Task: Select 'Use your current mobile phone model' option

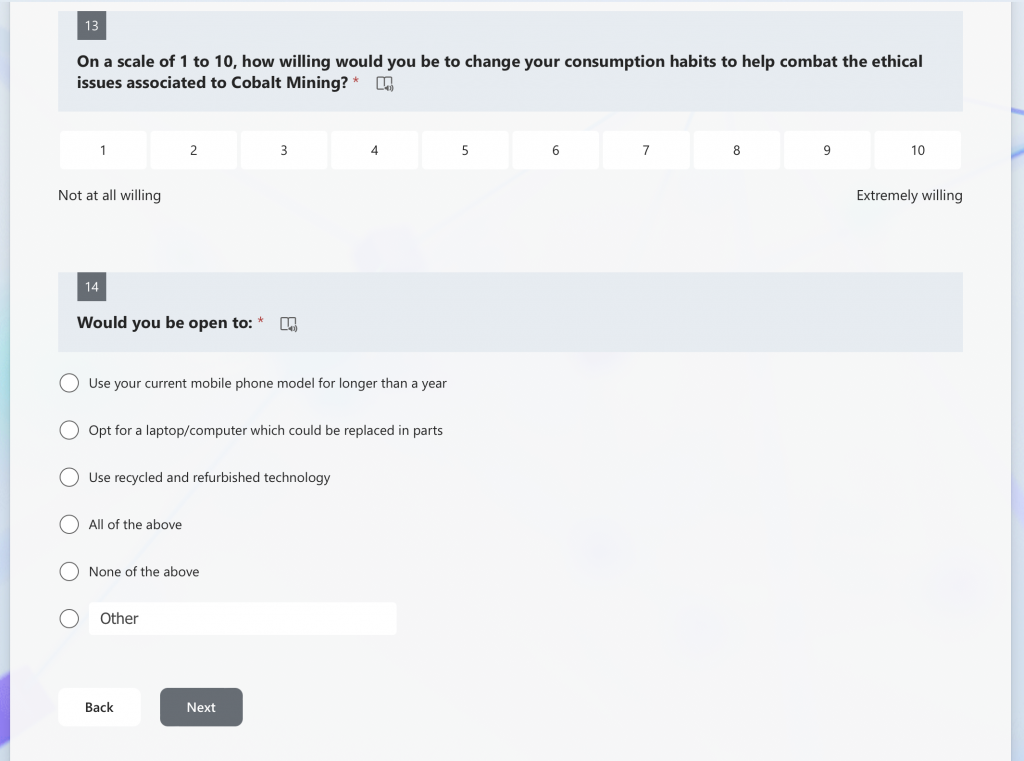Action: click(x=69, y=383)
